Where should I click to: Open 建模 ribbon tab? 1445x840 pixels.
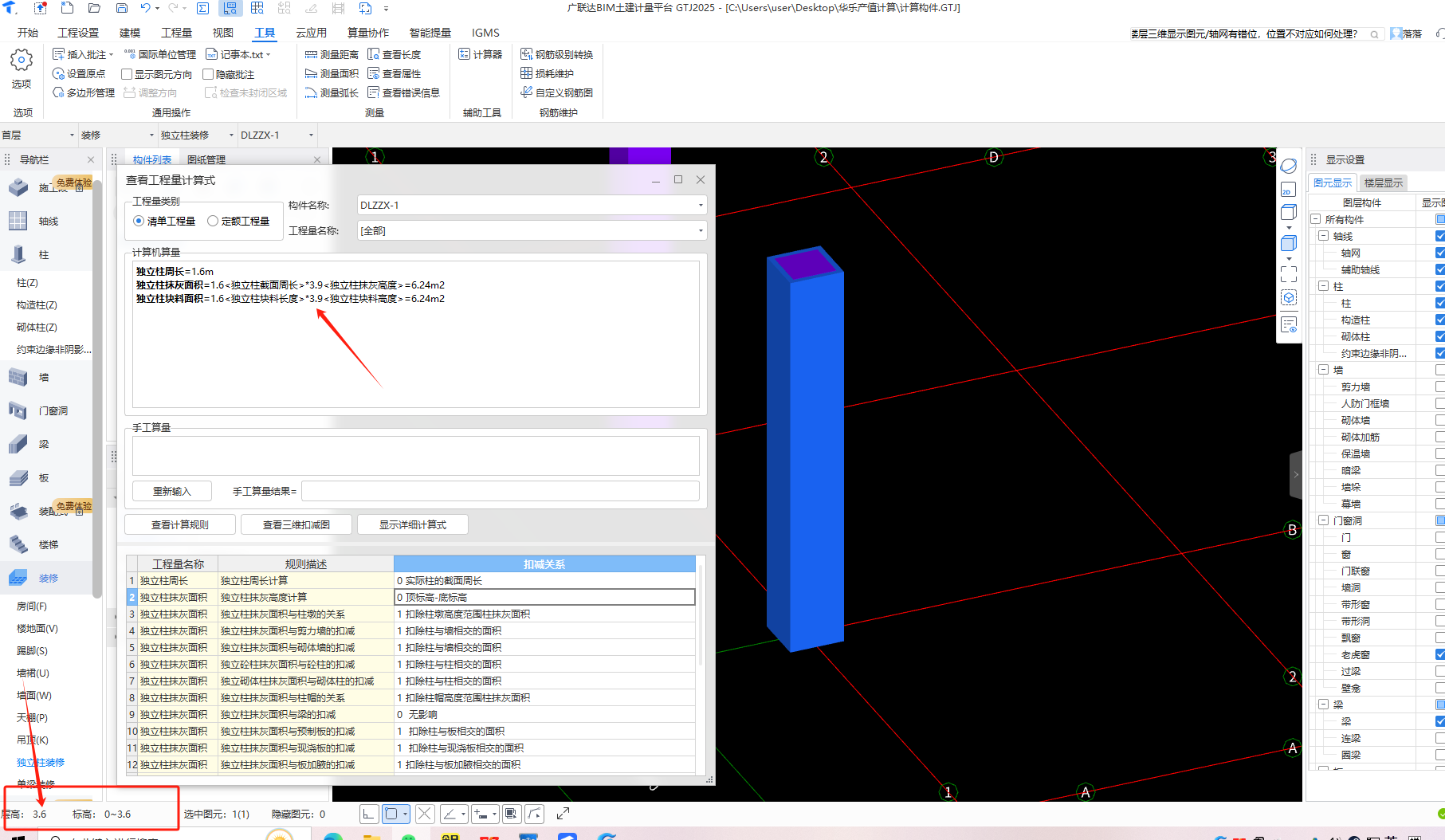coord(130,33)
